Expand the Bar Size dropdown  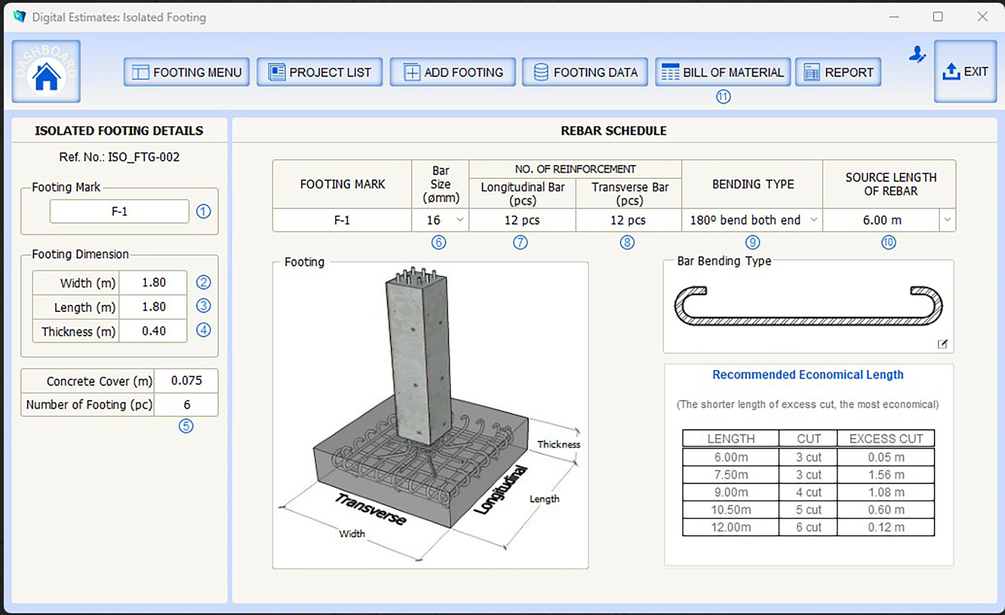tap(460, 220)
